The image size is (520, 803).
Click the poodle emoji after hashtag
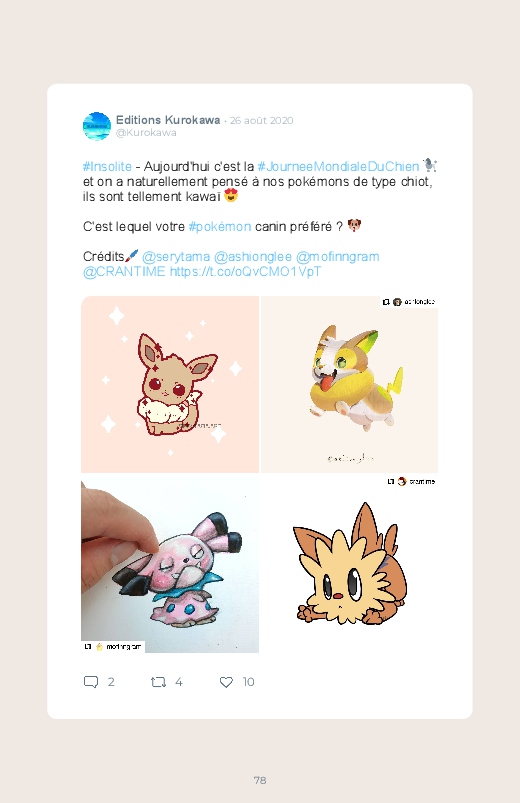(430, 165)
